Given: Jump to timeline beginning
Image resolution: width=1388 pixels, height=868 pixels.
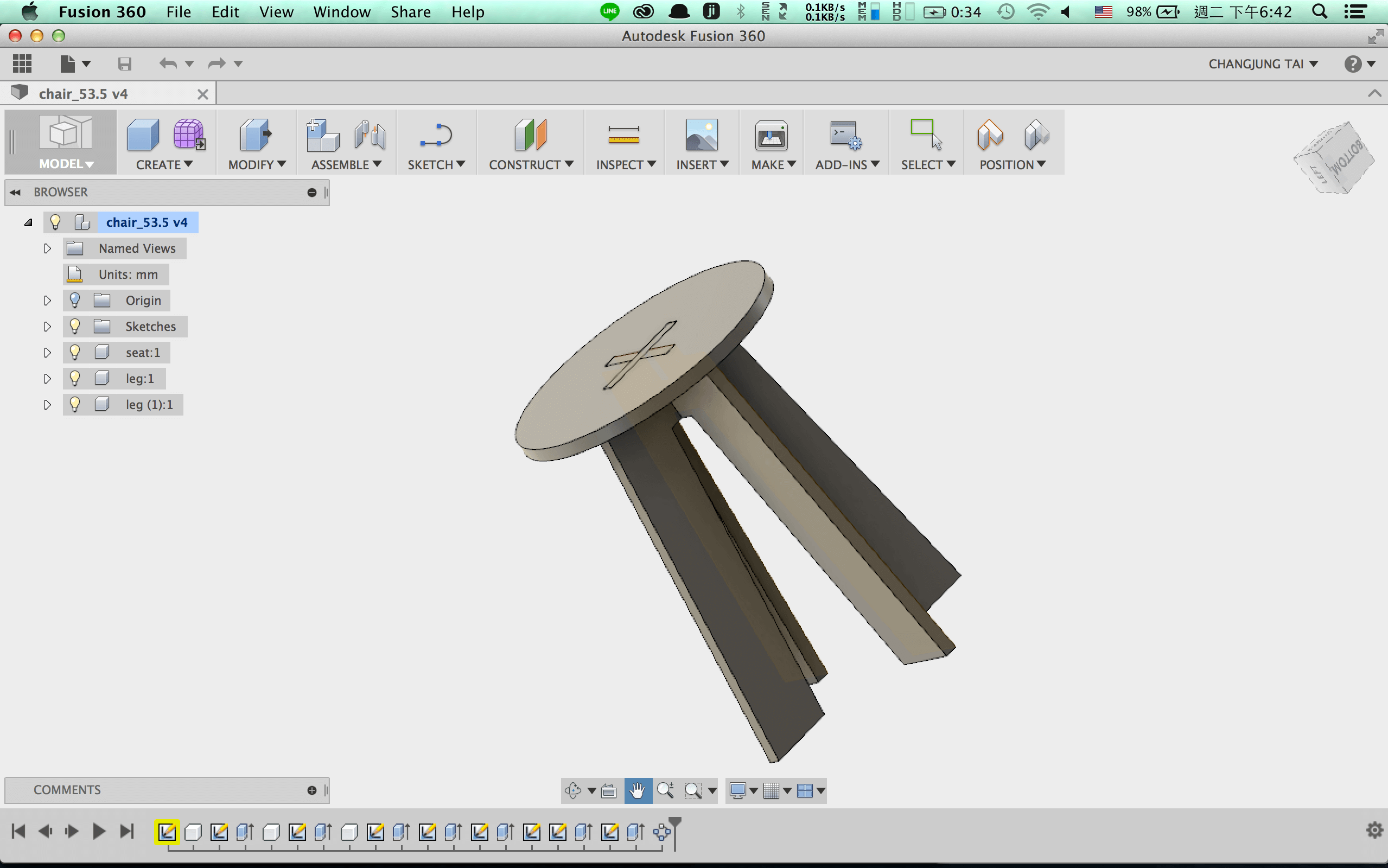Looking at the screenshot, I should tap(18, 831).
